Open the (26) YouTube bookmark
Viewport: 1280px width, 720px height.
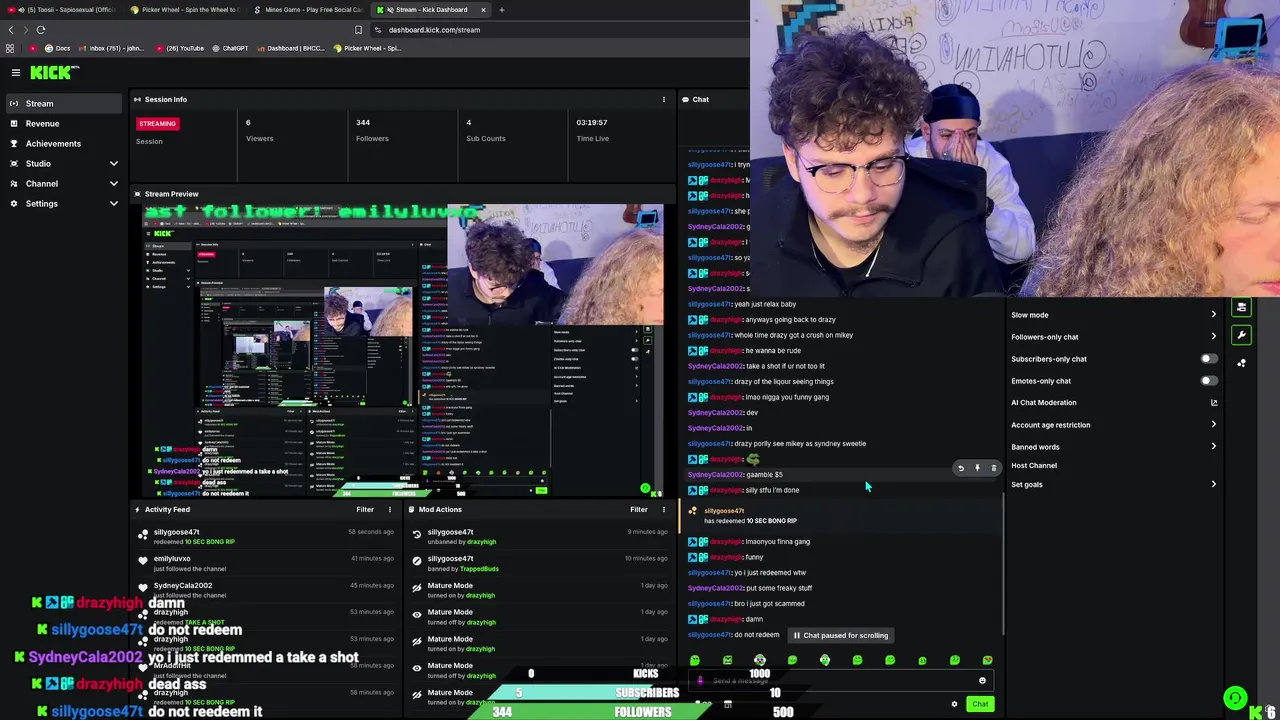181,48
